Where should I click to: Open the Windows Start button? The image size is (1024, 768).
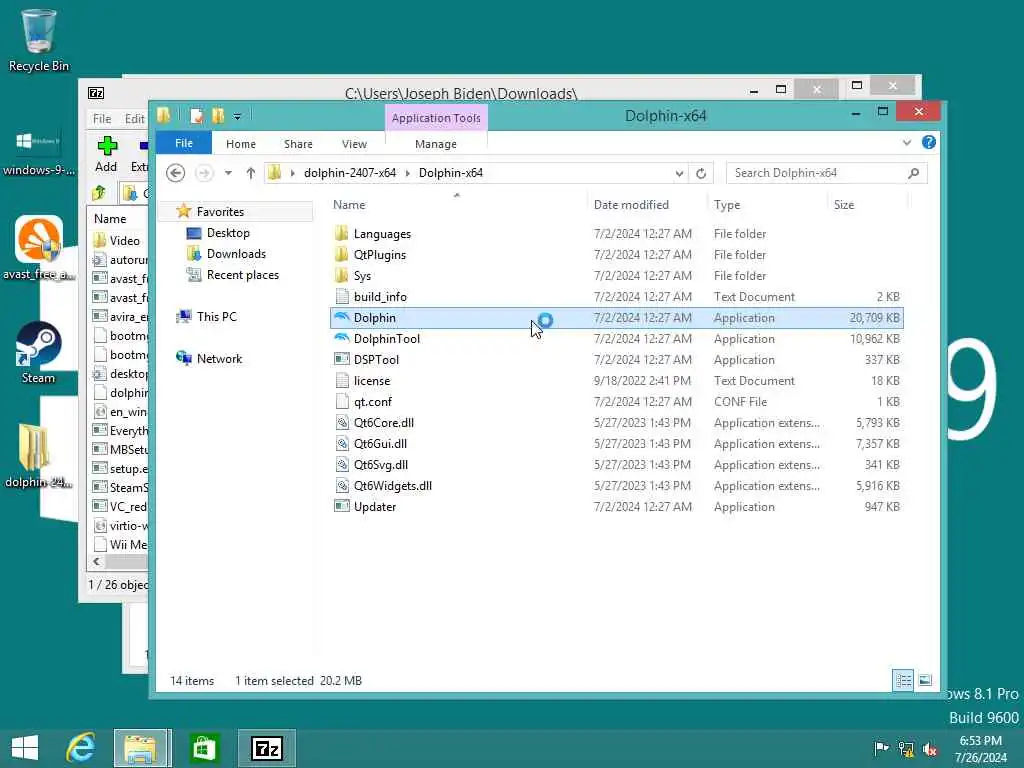25,748
